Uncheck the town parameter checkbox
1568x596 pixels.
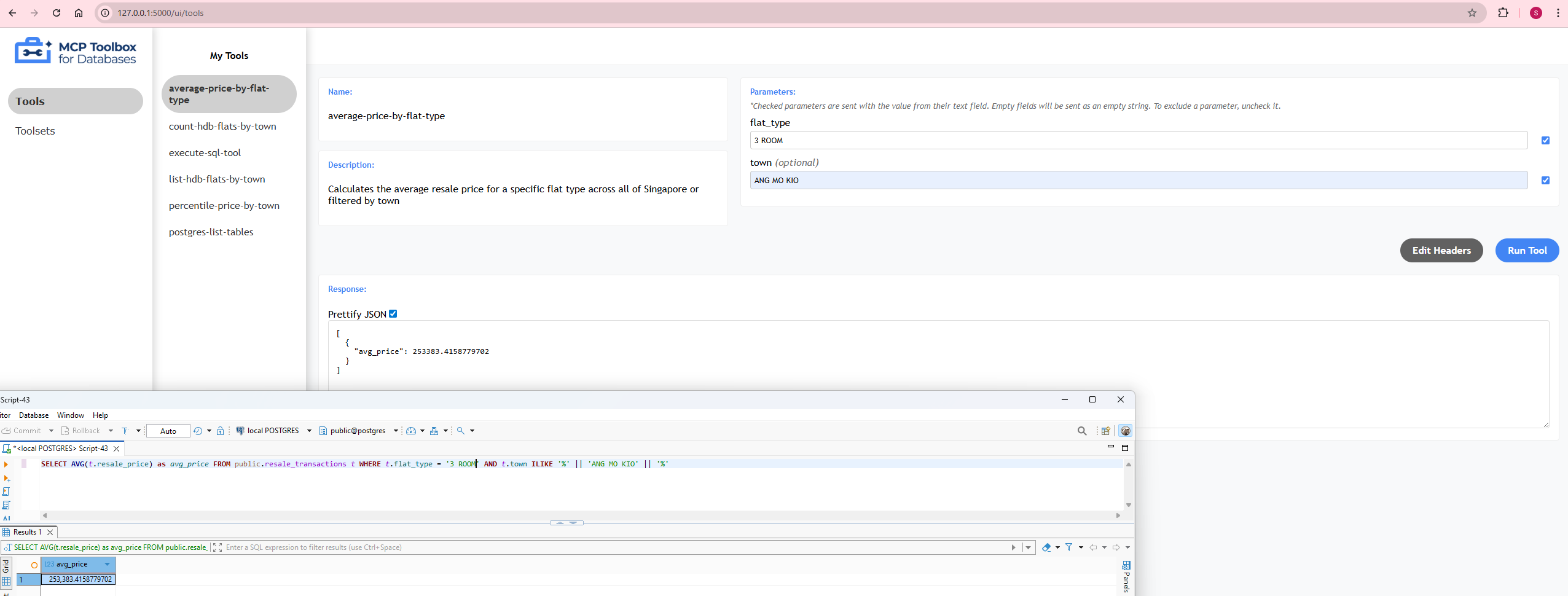coord(1546,180)
